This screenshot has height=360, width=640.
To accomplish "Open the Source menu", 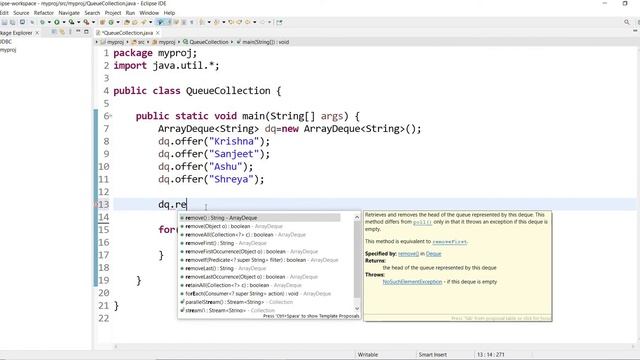I will click(x=21, y=13).
